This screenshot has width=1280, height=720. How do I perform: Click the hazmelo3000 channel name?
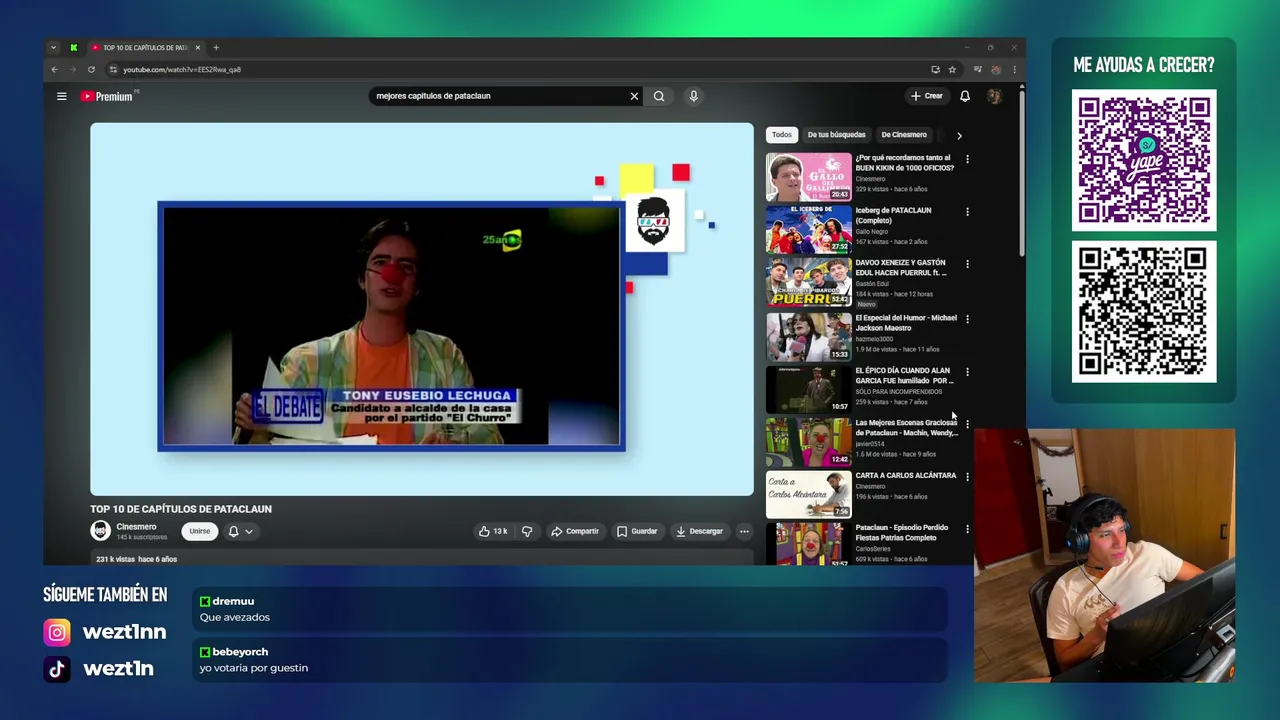[874, 339]
